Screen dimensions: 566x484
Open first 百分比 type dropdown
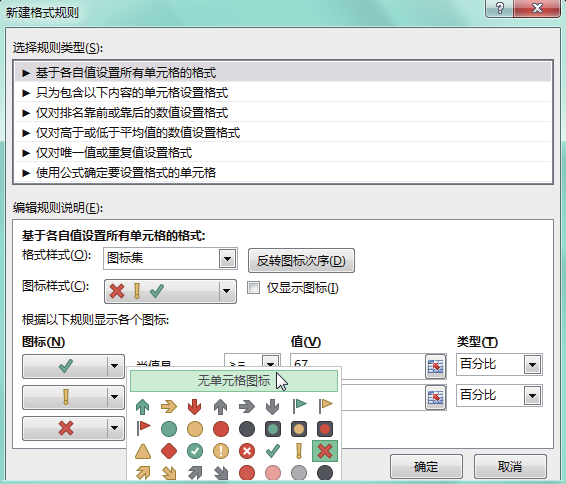532,365
